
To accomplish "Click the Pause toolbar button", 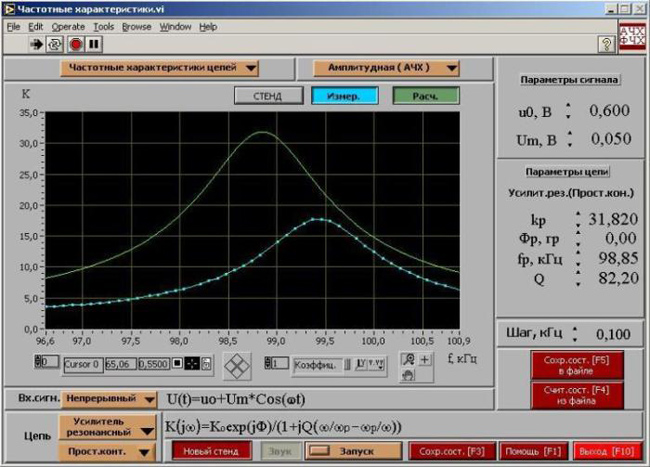I will (x=94, y=44).
